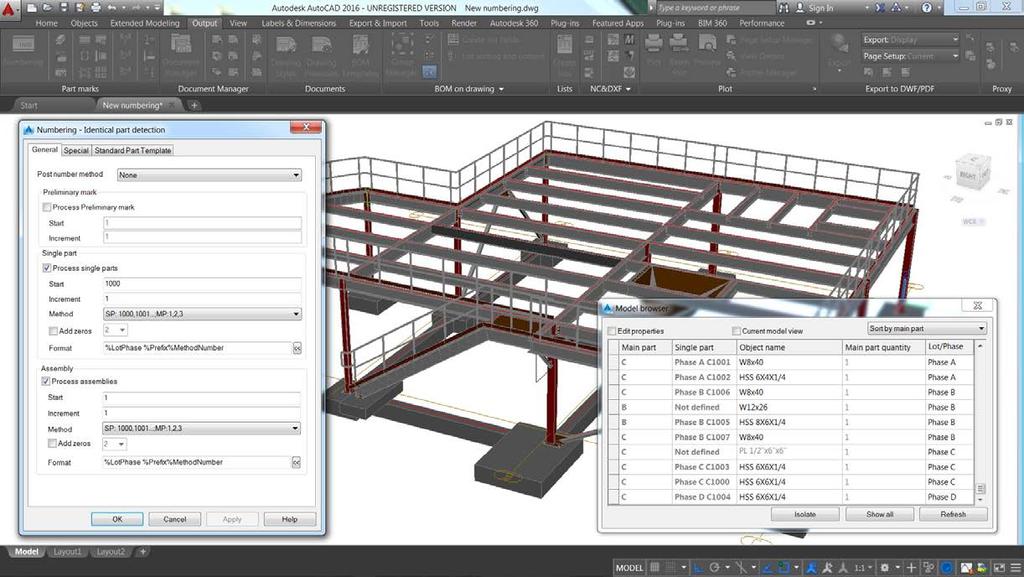Click Refresh in the Model browser
The height and width of the screenshot is (577, 1024).
coord(953,514)
